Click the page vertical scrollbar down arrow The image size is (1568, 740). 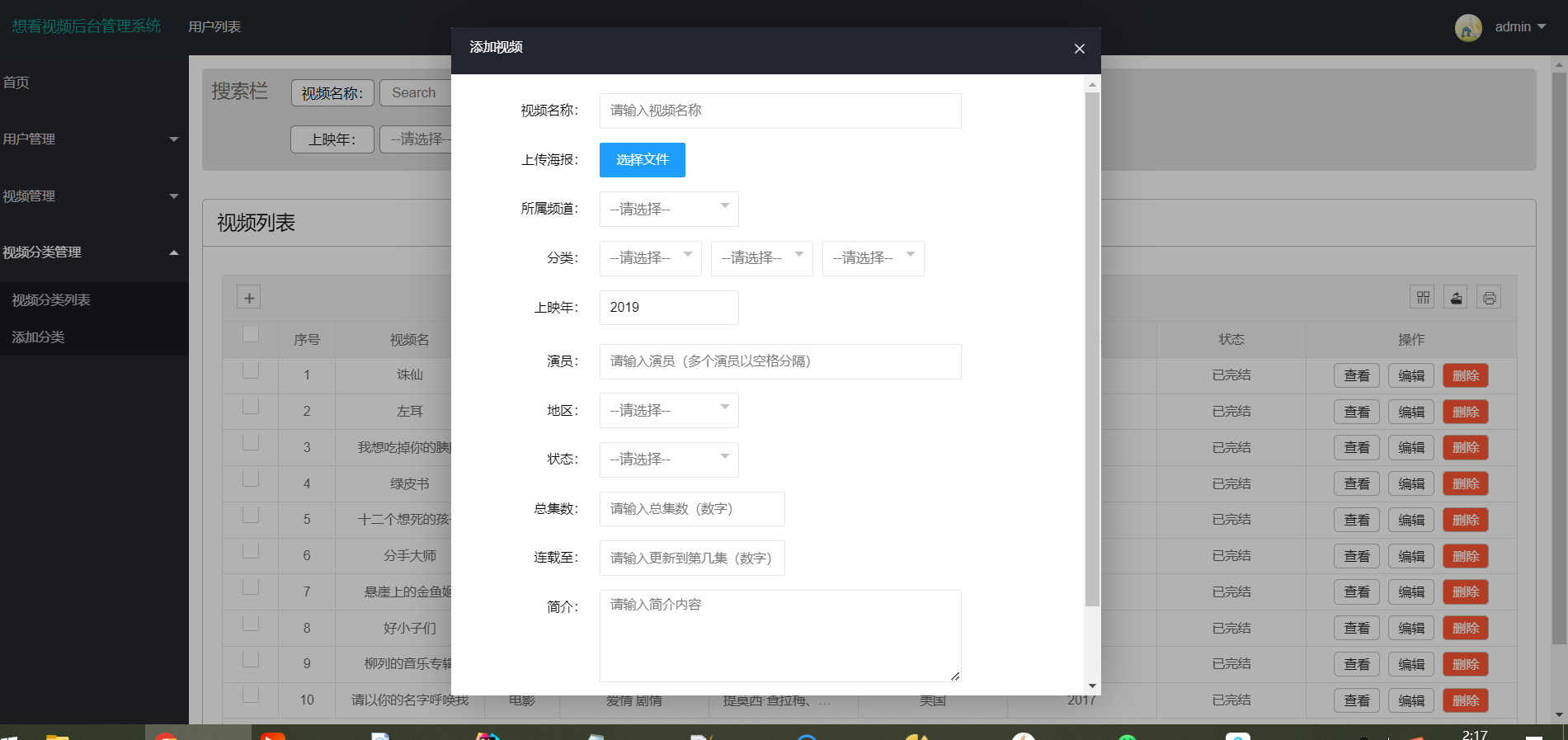(x=1559, y=715)
